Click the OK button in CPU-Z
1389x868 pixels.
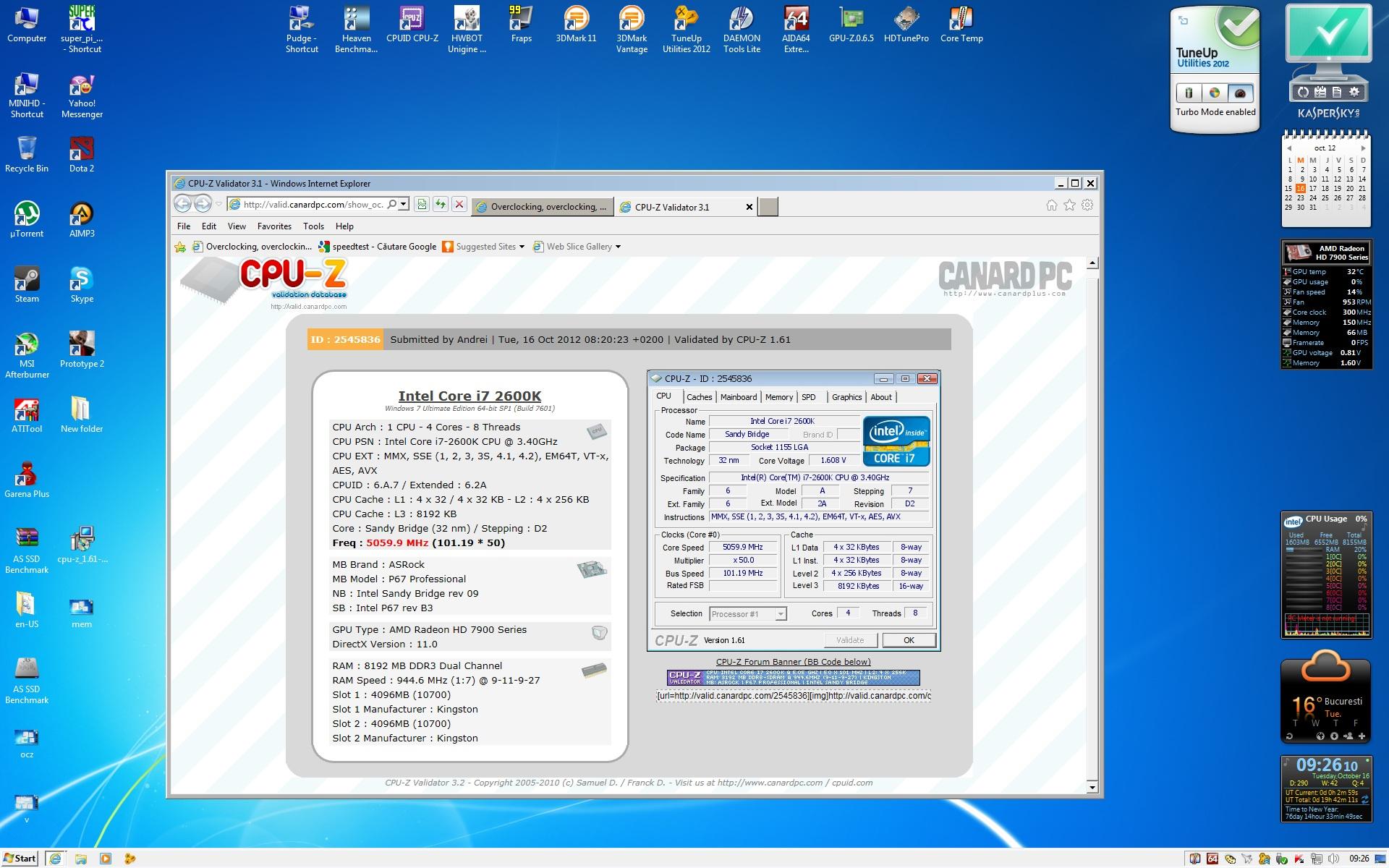(x=909, y=640)
